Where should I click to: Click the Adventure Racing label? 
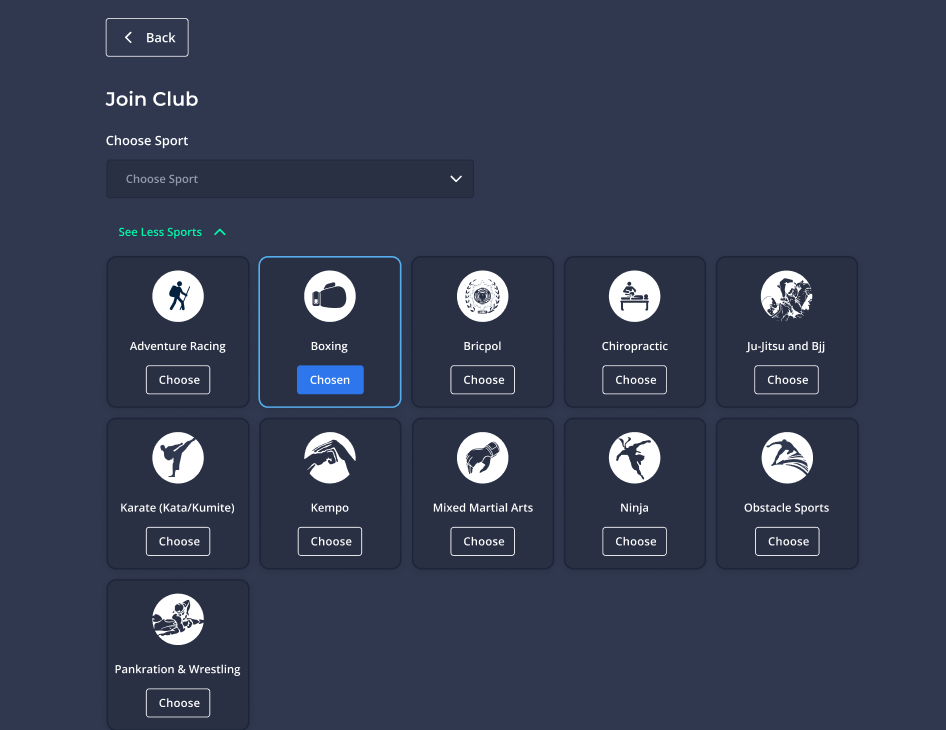pyautogui.click(x=178, y=346)
